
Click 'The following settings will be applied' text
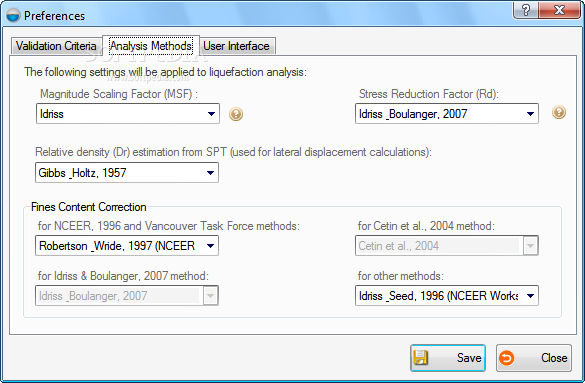(165, 72)
